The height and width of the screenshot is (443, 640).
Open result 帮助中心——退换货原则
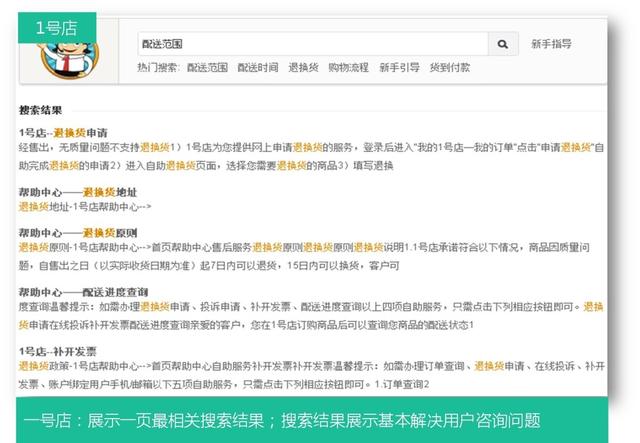click(x=78, y=233)
